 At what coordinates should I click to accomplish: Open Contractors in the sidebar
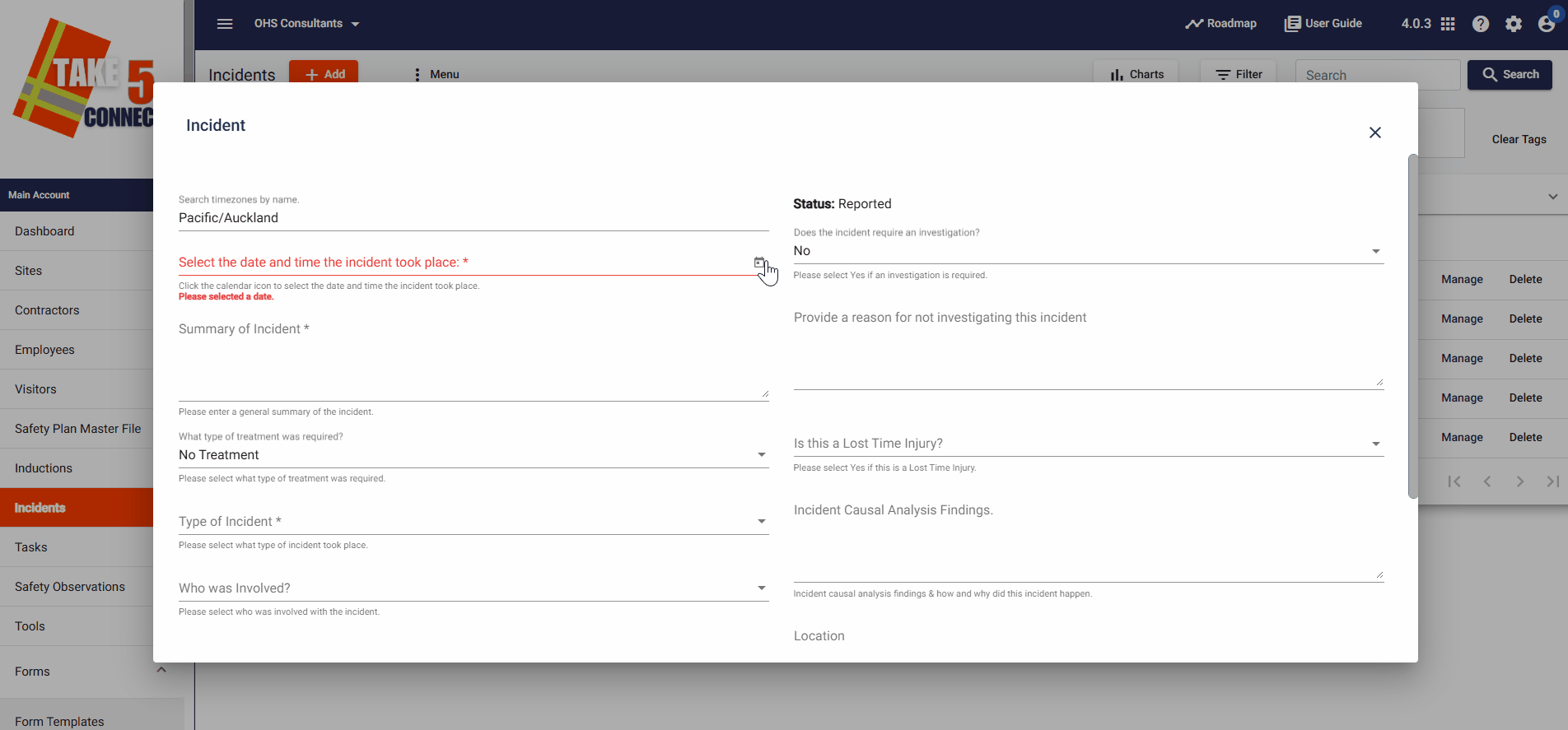point(77,310)
